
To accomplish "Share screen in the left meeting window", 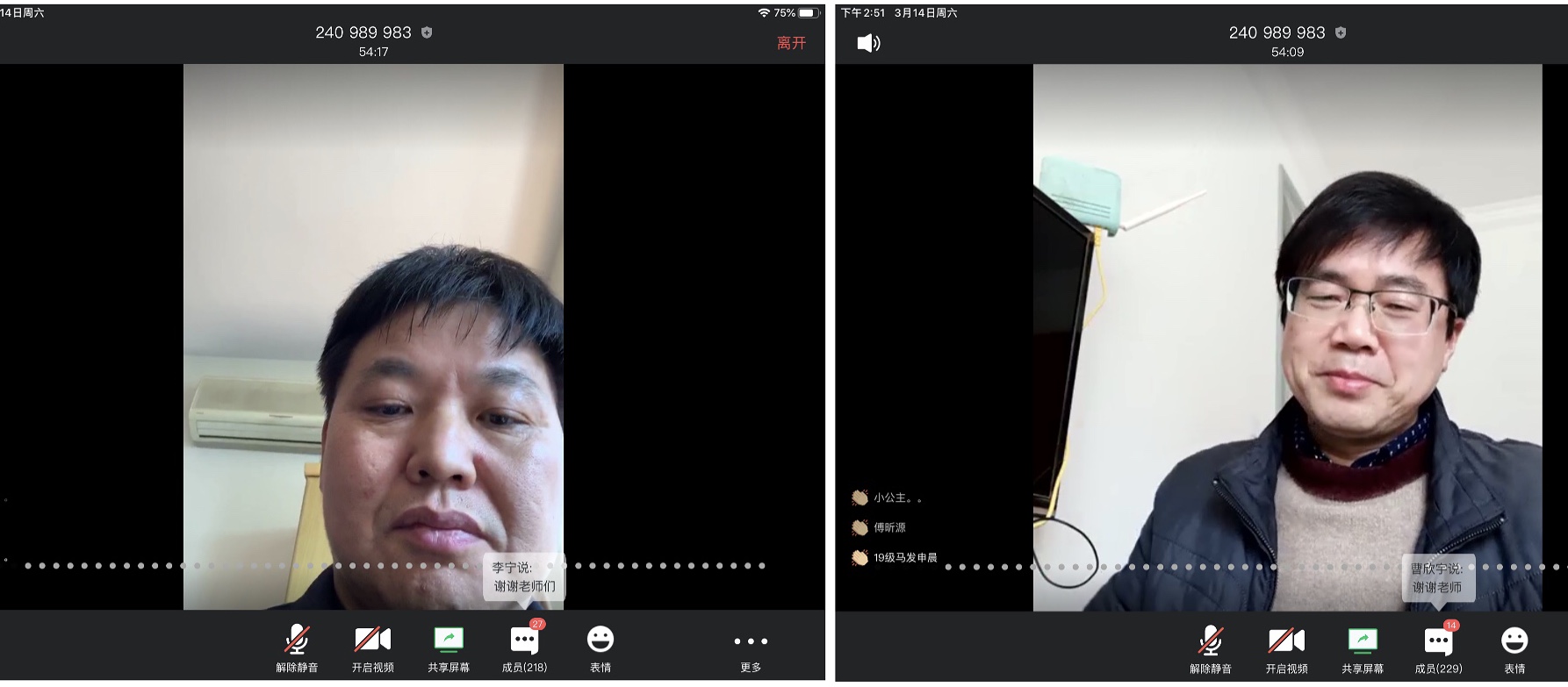I will click(449, 648).
